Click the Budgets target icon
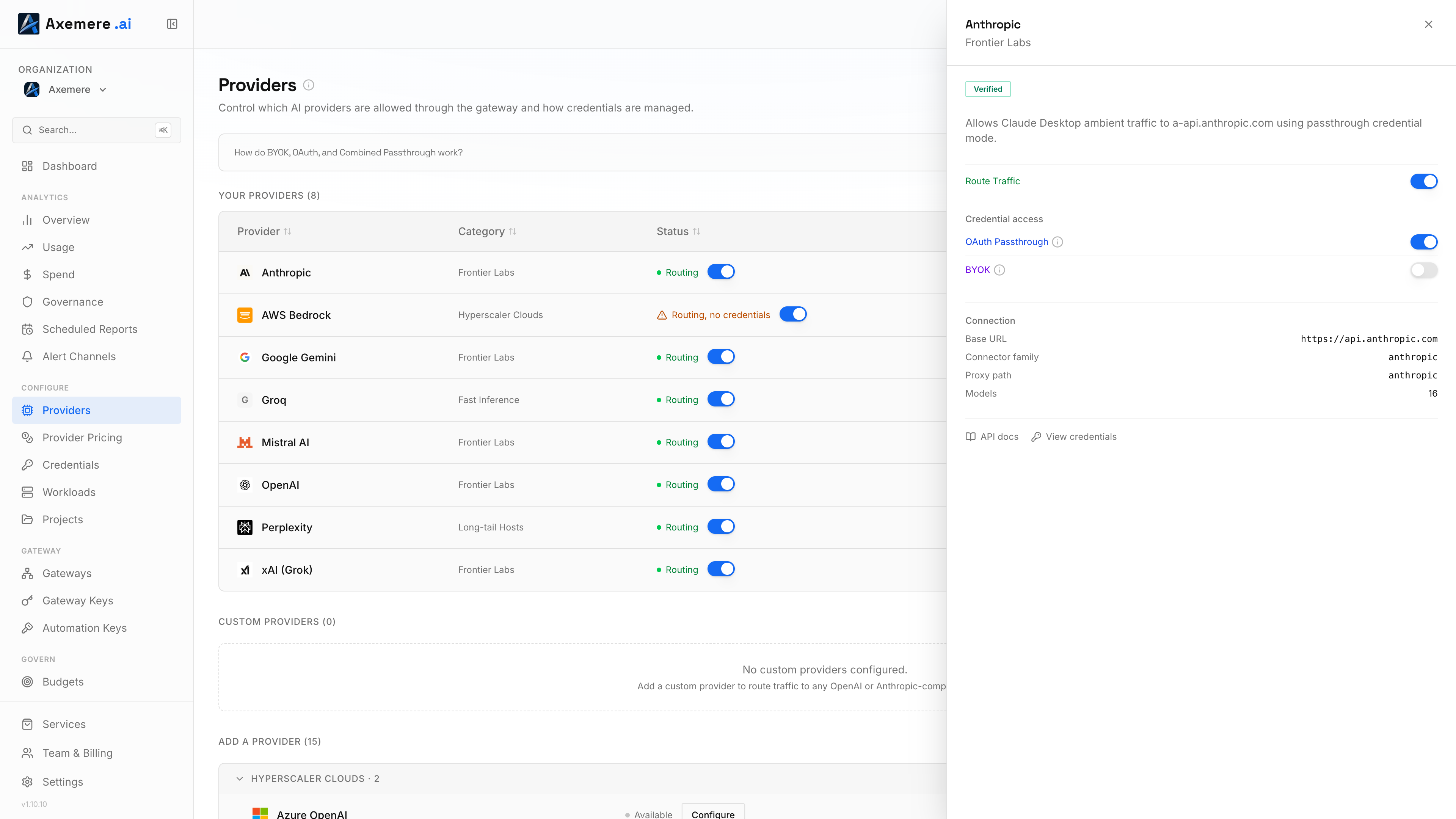Screen dimensions: 1456x819 click(x=27, y=682)
